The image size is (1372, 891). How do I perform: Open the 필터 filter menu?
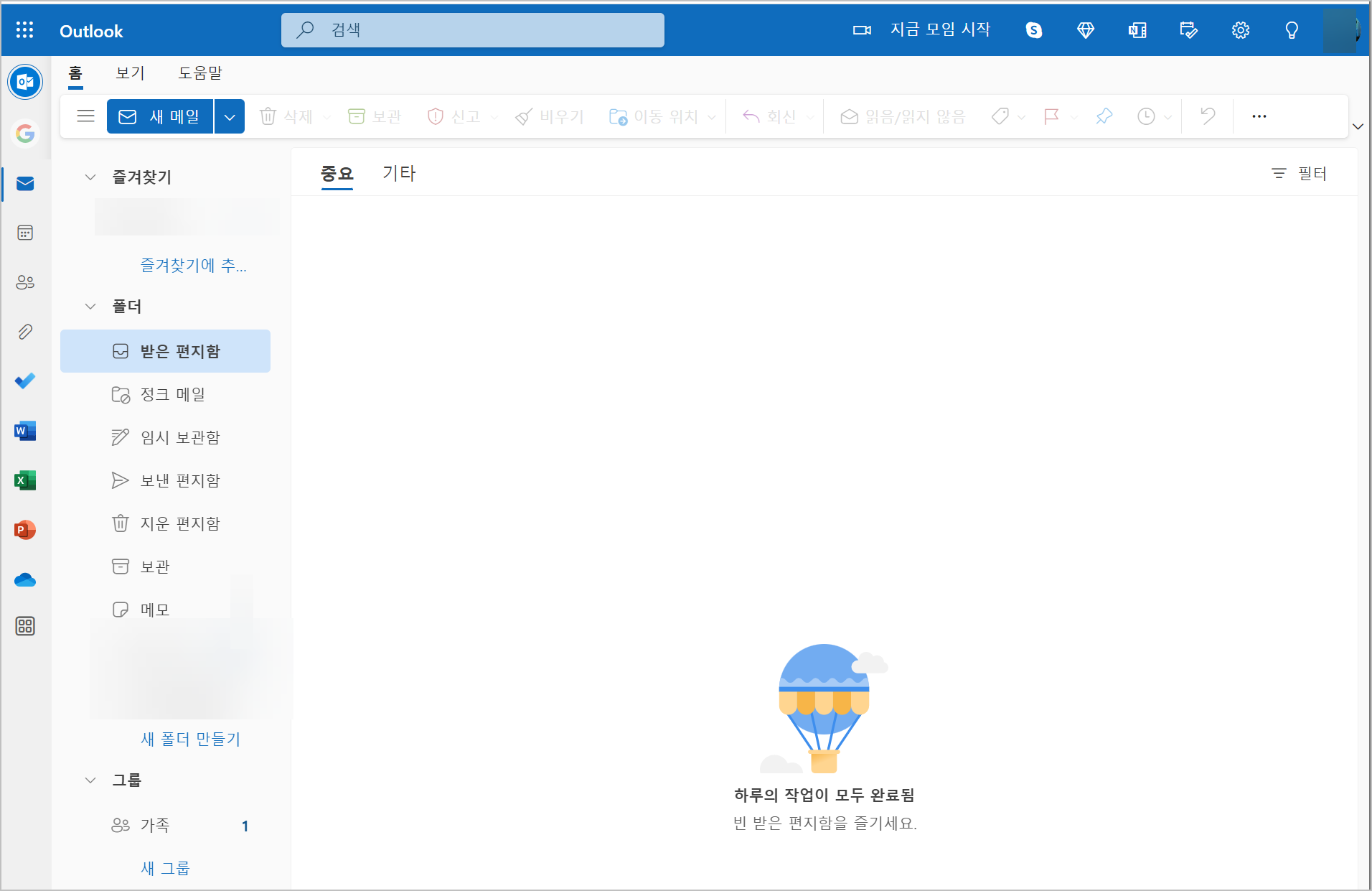(x=1299, y=174)
